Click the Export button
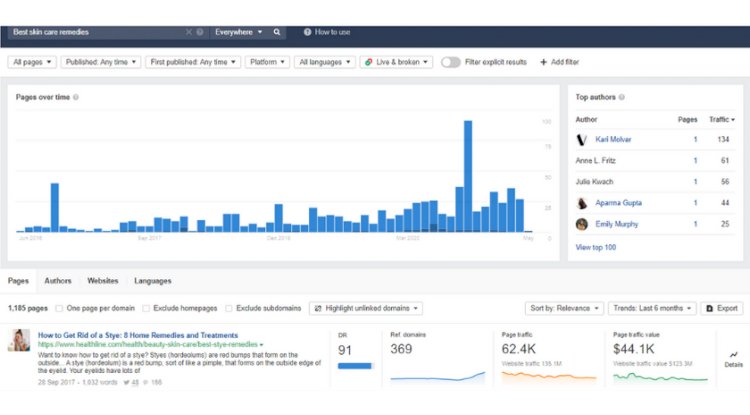The width and height of the screenshot is (750, 415). (722, 308)
